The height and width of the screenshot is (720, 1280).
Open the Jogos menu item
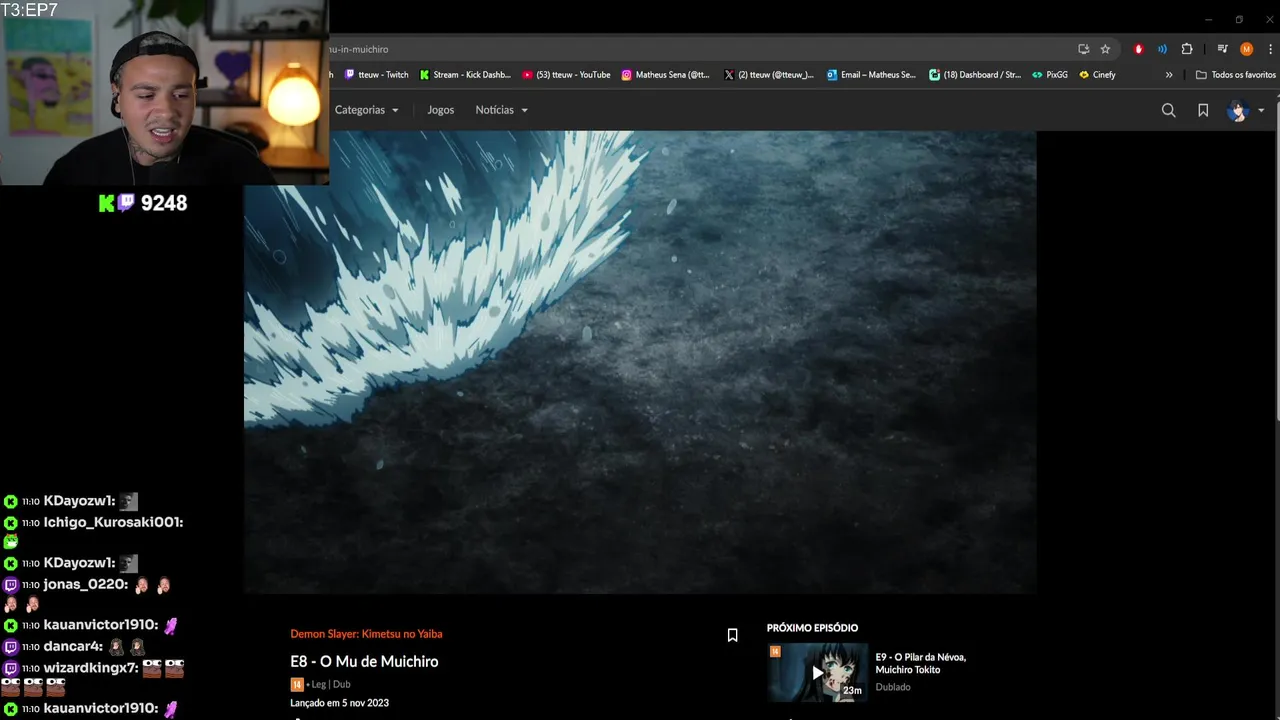click(x=440, y=110)
